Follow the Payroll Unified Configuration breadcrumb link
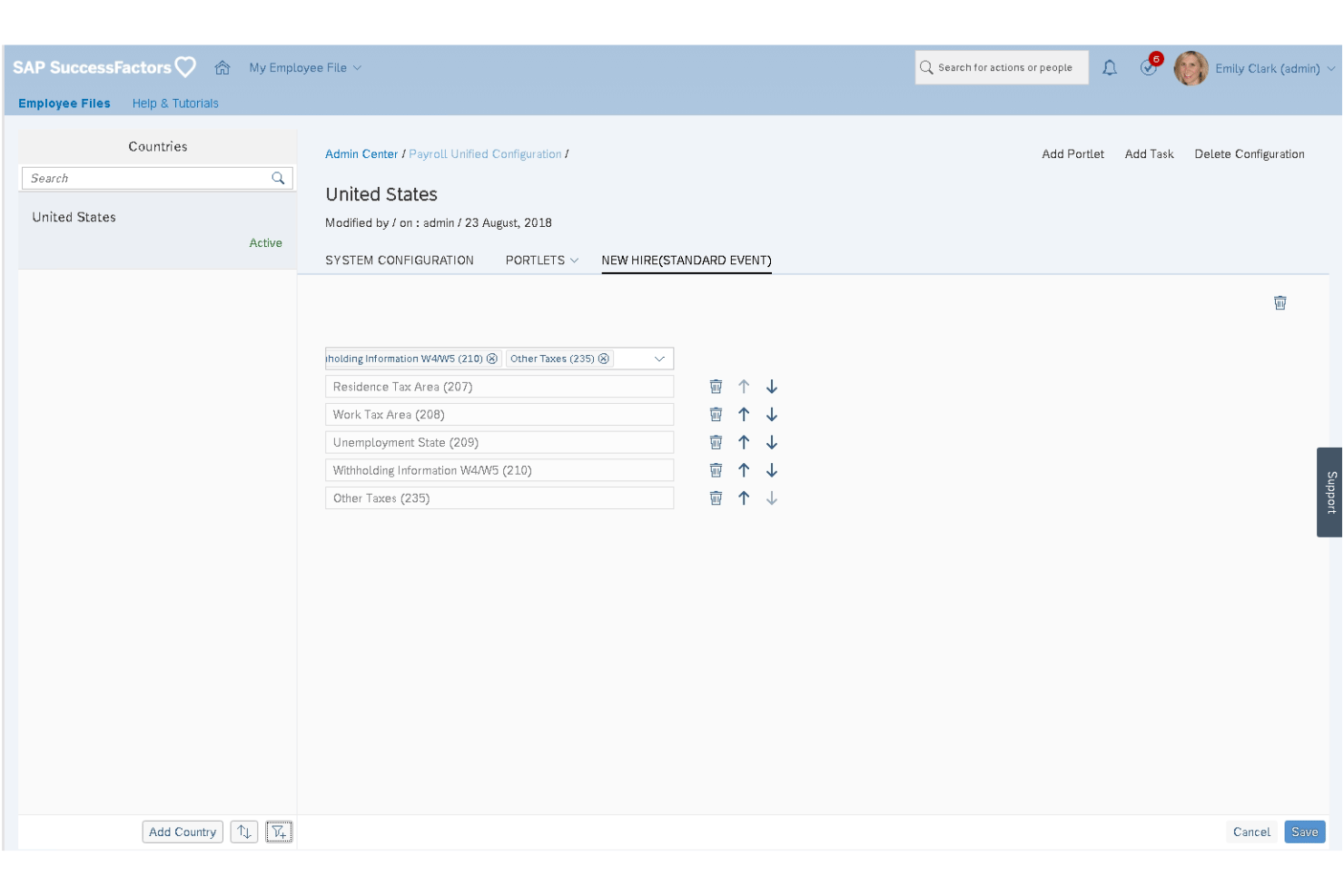This screenshot has width=1344, height=896. [x=485, y=154]
